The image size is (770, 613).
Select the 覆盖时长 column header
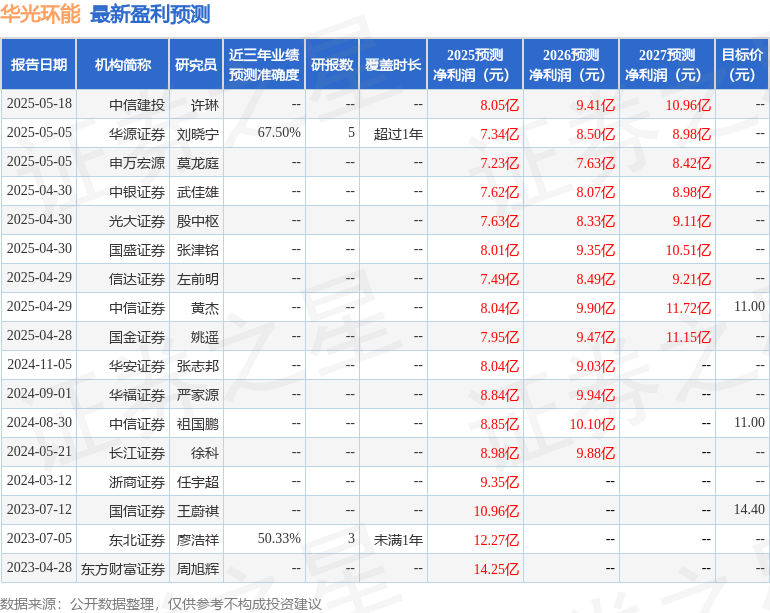[x=393, y=64]
